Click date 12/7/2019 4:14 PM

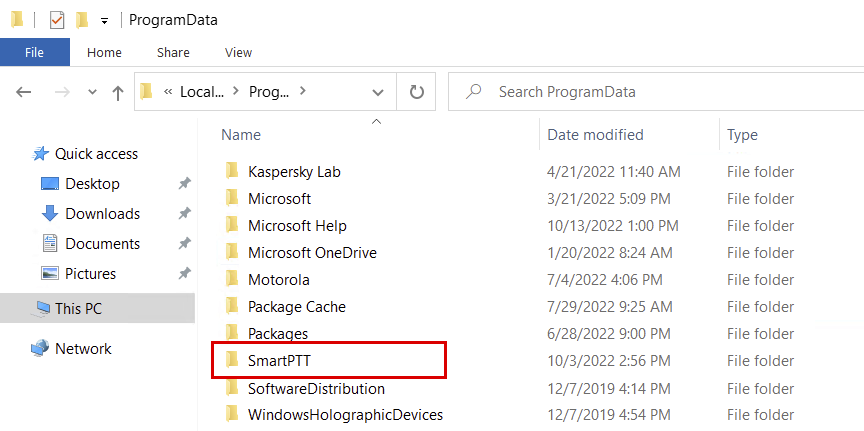click(609, 388)
